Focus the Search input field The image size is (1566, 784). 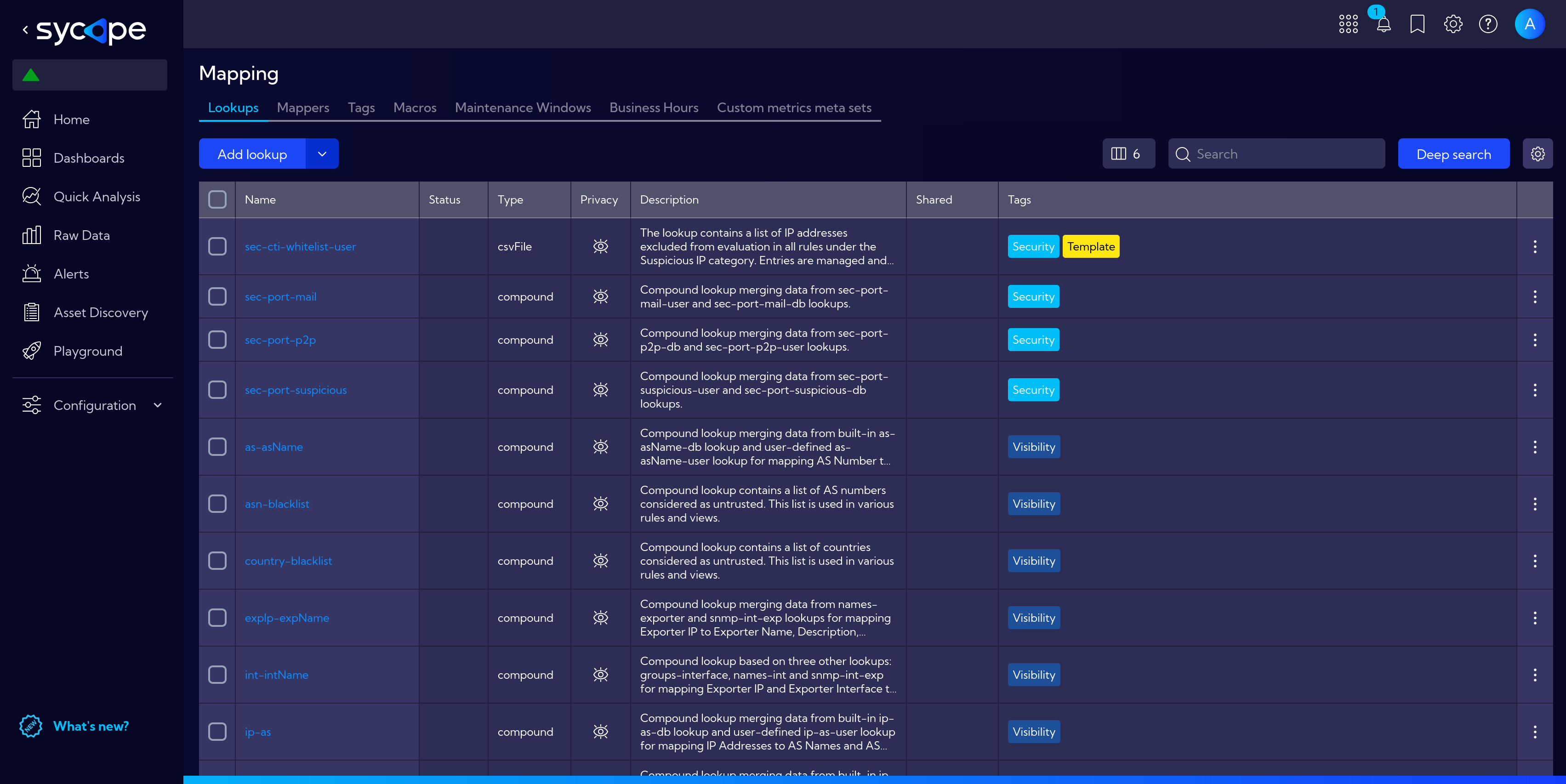tap(1276, 154)
